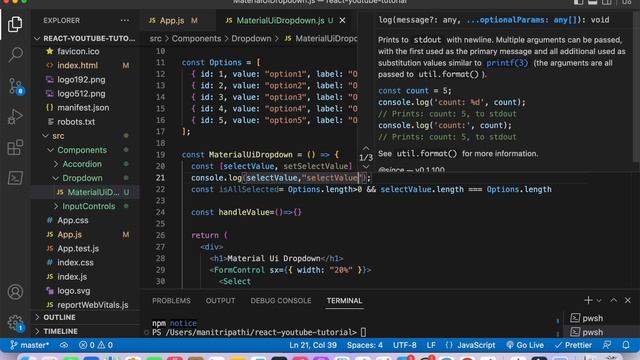Change encoding via UTF-8 status item
The height and width of the screenshot is (360, 640).
click(404, 345)
